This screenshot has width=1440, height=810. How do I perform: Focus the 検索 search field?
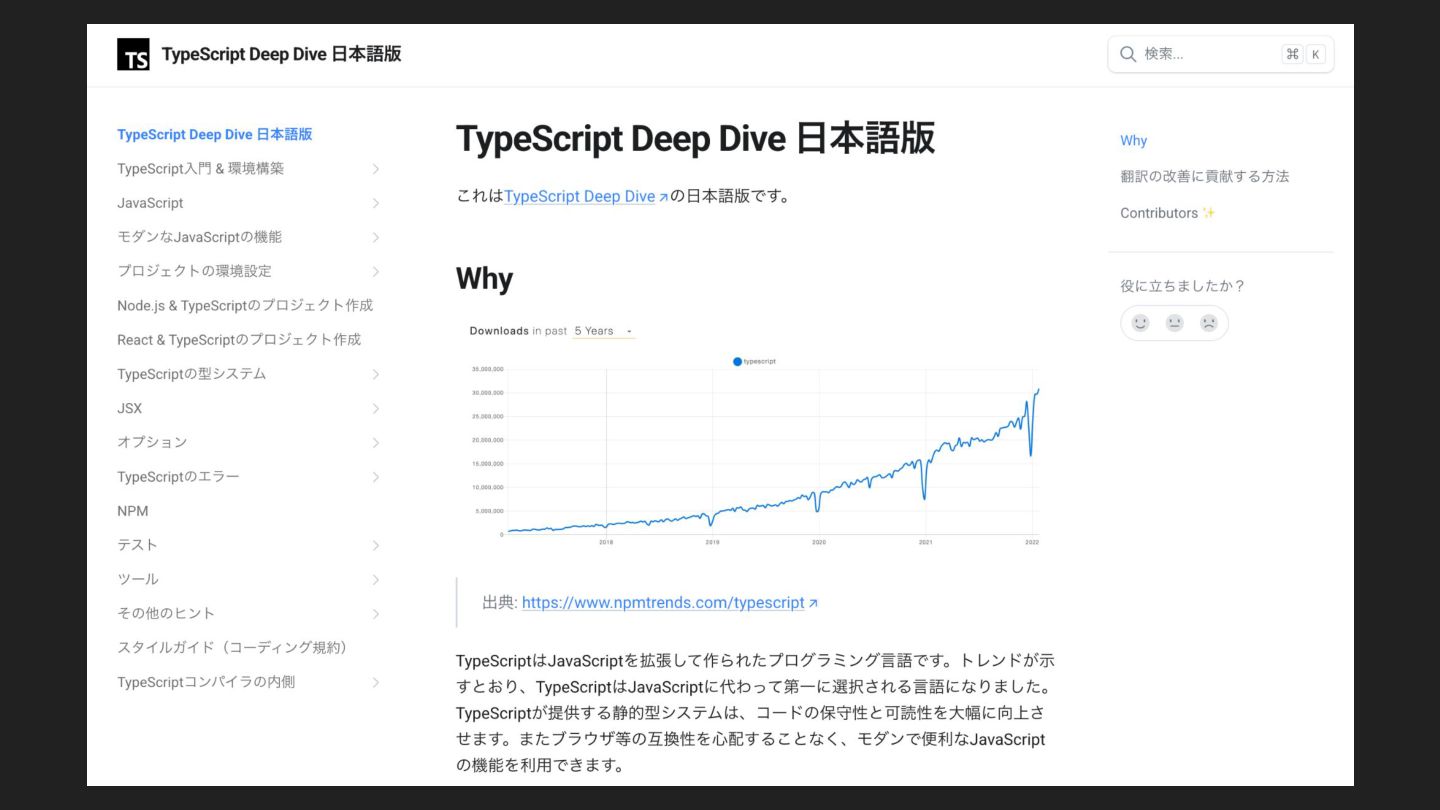tap(1220, 54)
